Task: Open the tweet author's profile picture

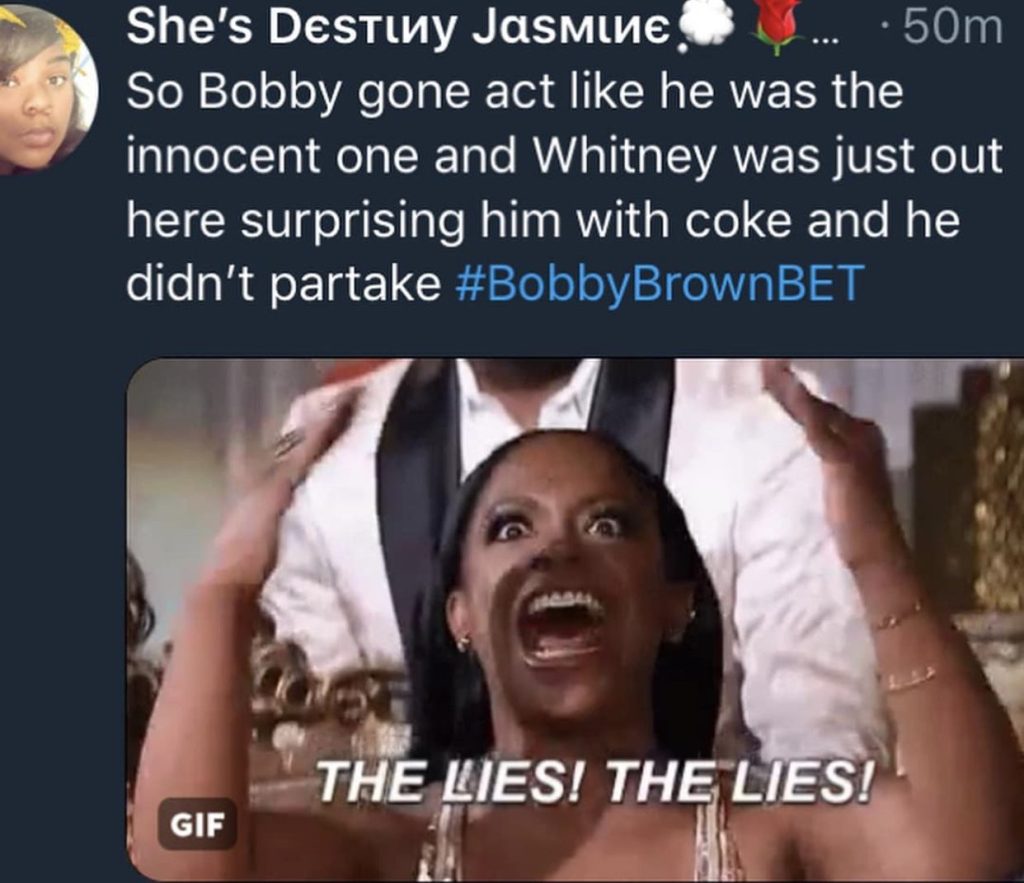Action: coord(46,88)
